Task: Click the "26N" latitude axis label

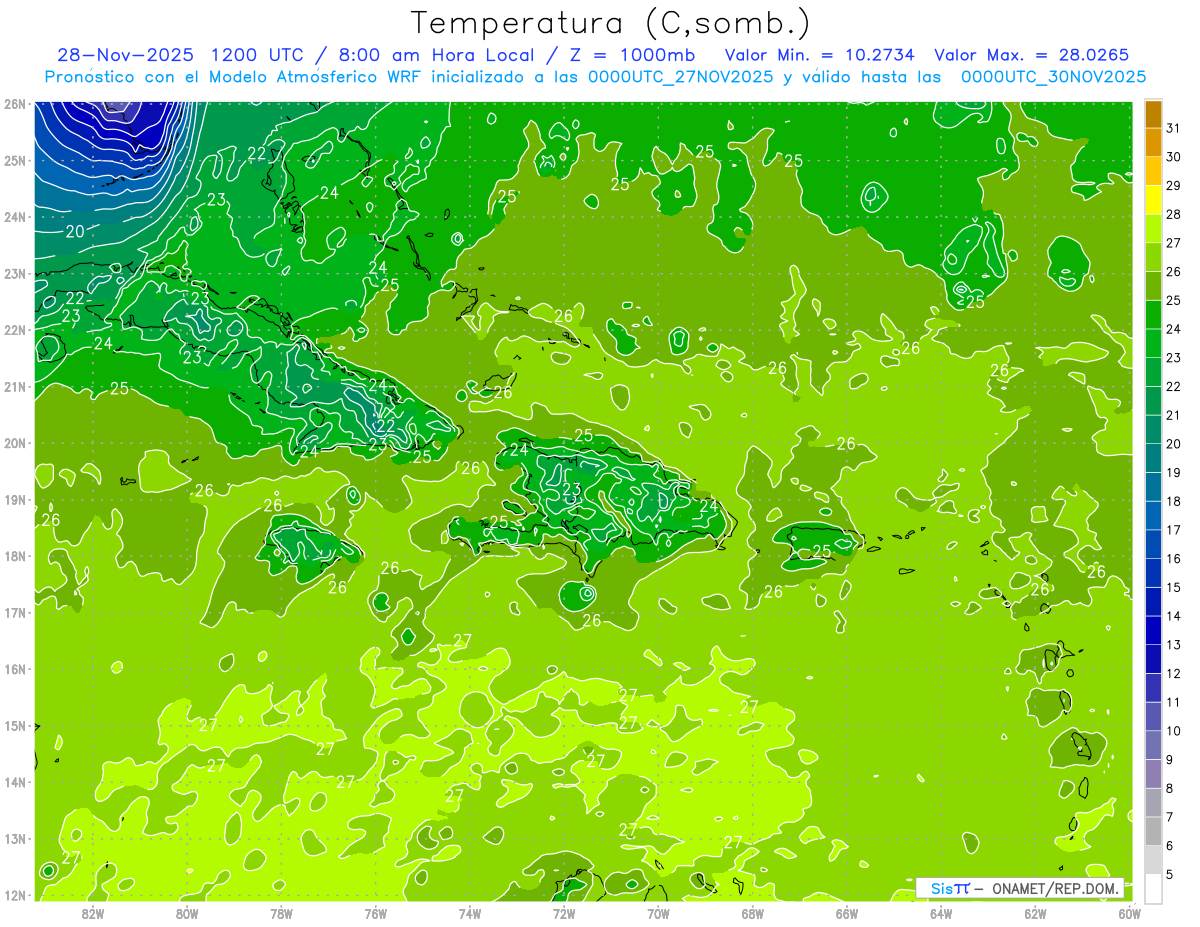Action: 14,104
